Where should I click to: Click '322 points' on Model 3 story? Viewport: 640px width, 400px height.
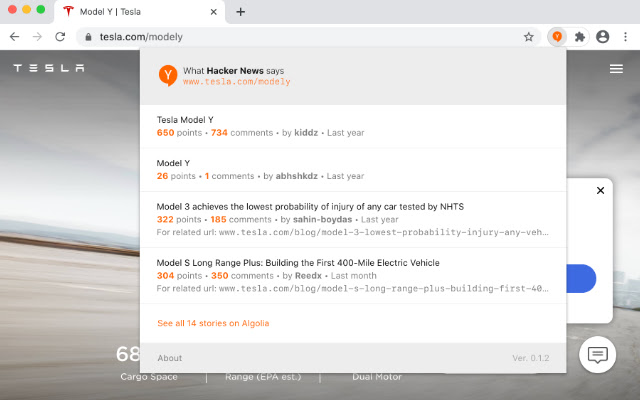coord(179,219)
